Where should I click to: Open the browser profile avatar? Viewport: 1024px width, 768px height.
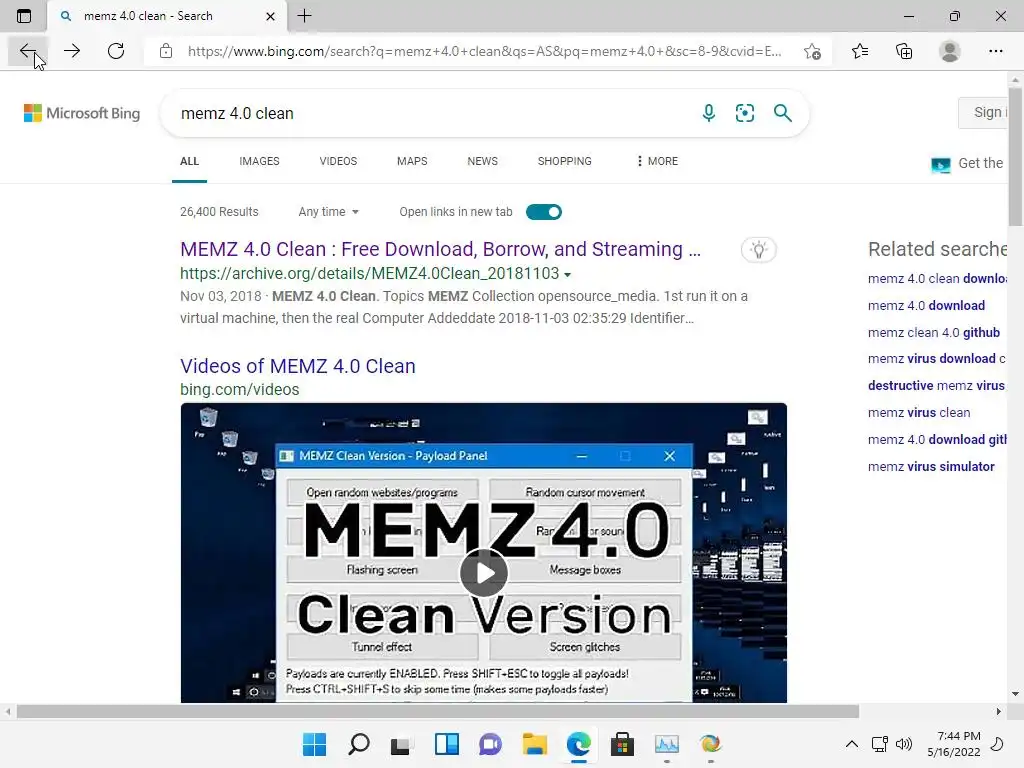pyautogui.click(x=950, y=51)
